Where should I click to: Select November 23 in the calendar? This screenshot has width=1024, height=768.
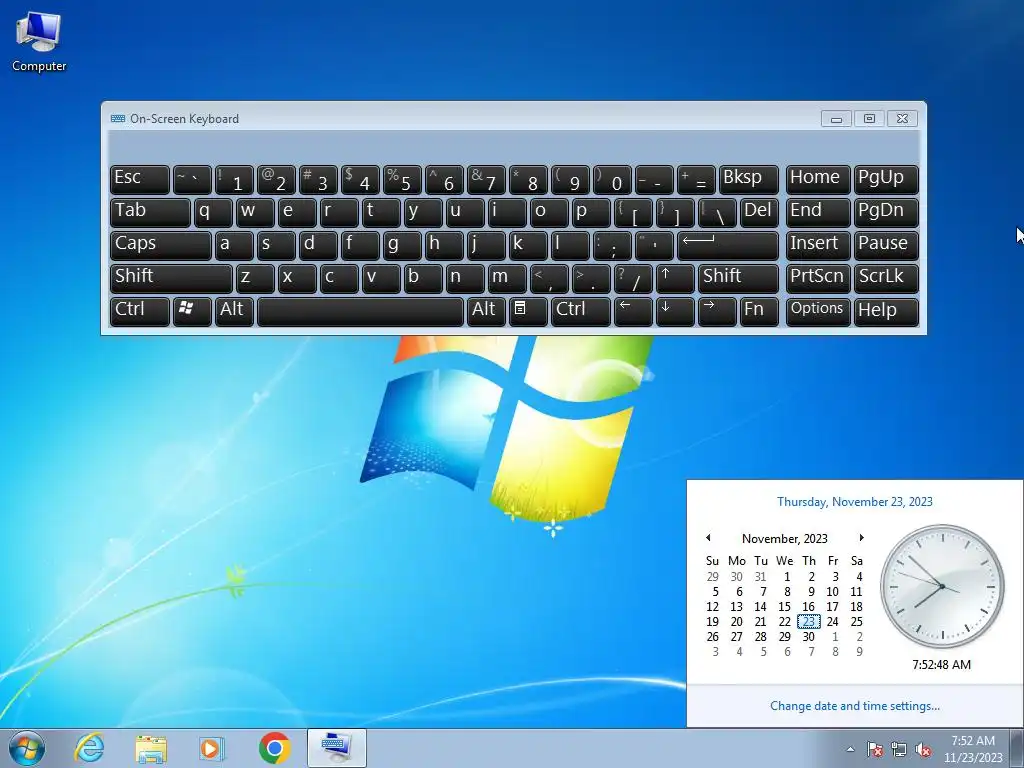click(808, 621)
